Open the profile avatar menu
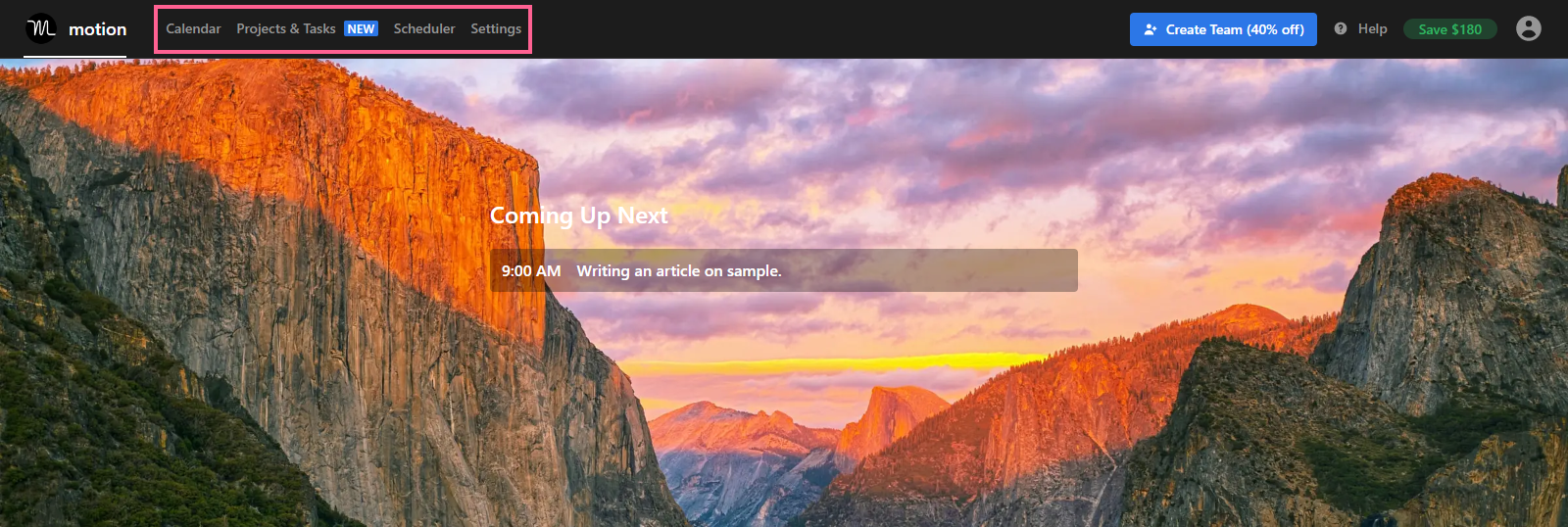This screenshot has height=527, width=1568. point(1528,28)
